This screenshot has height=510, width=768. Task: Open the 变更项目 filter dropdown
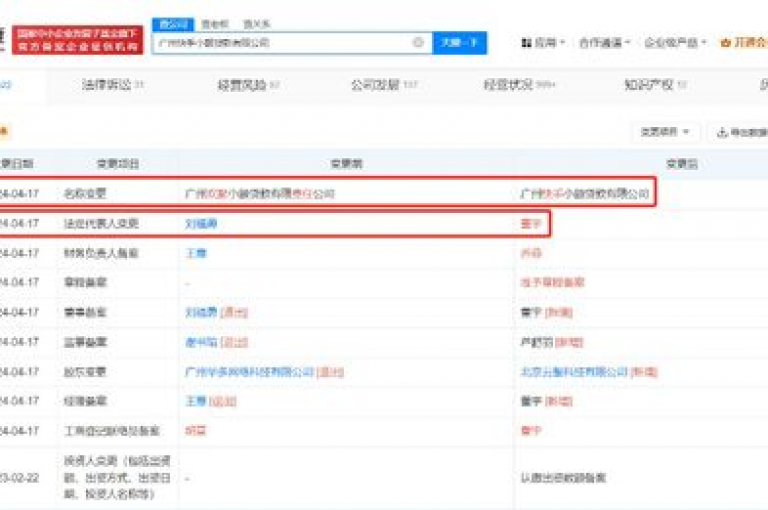[664, 132]
